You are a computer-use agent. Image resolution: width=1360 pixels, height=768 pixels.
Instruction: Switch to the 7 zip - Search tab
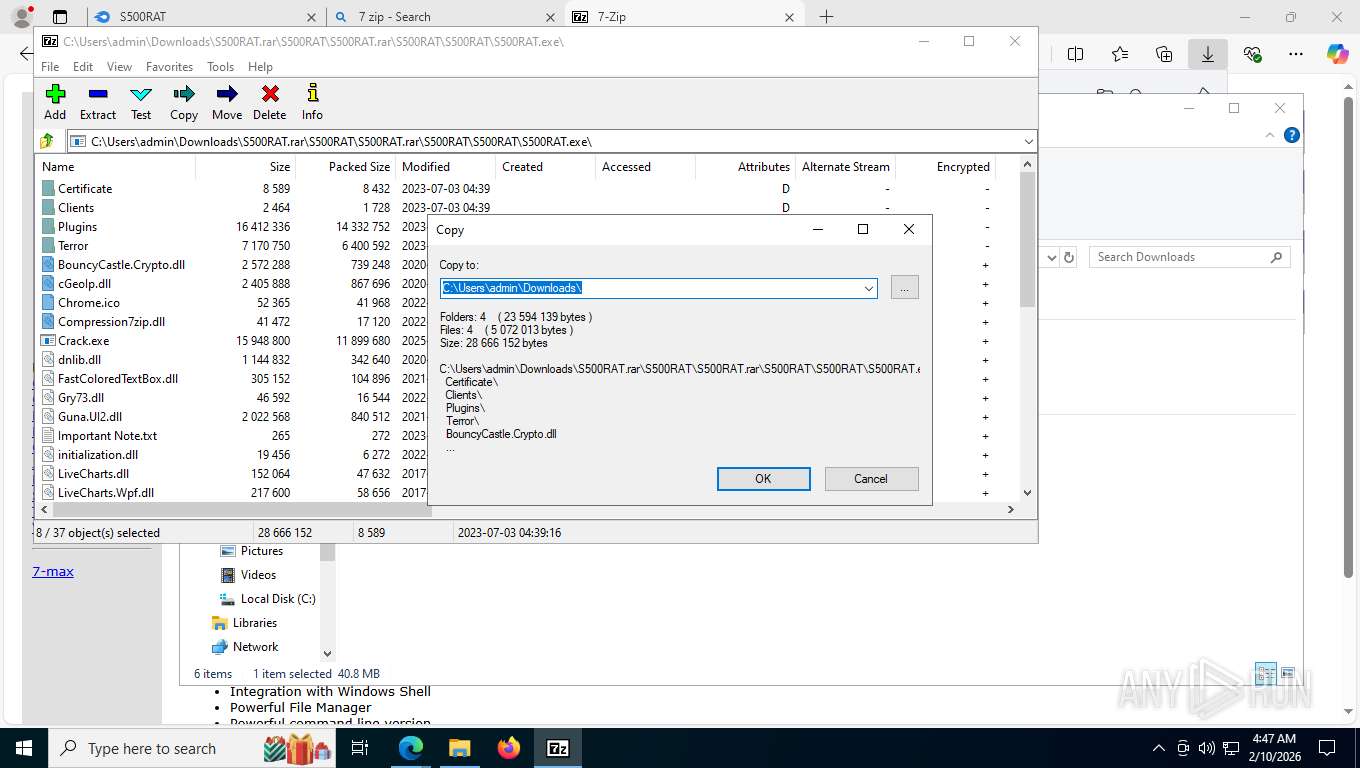[445, 17]
